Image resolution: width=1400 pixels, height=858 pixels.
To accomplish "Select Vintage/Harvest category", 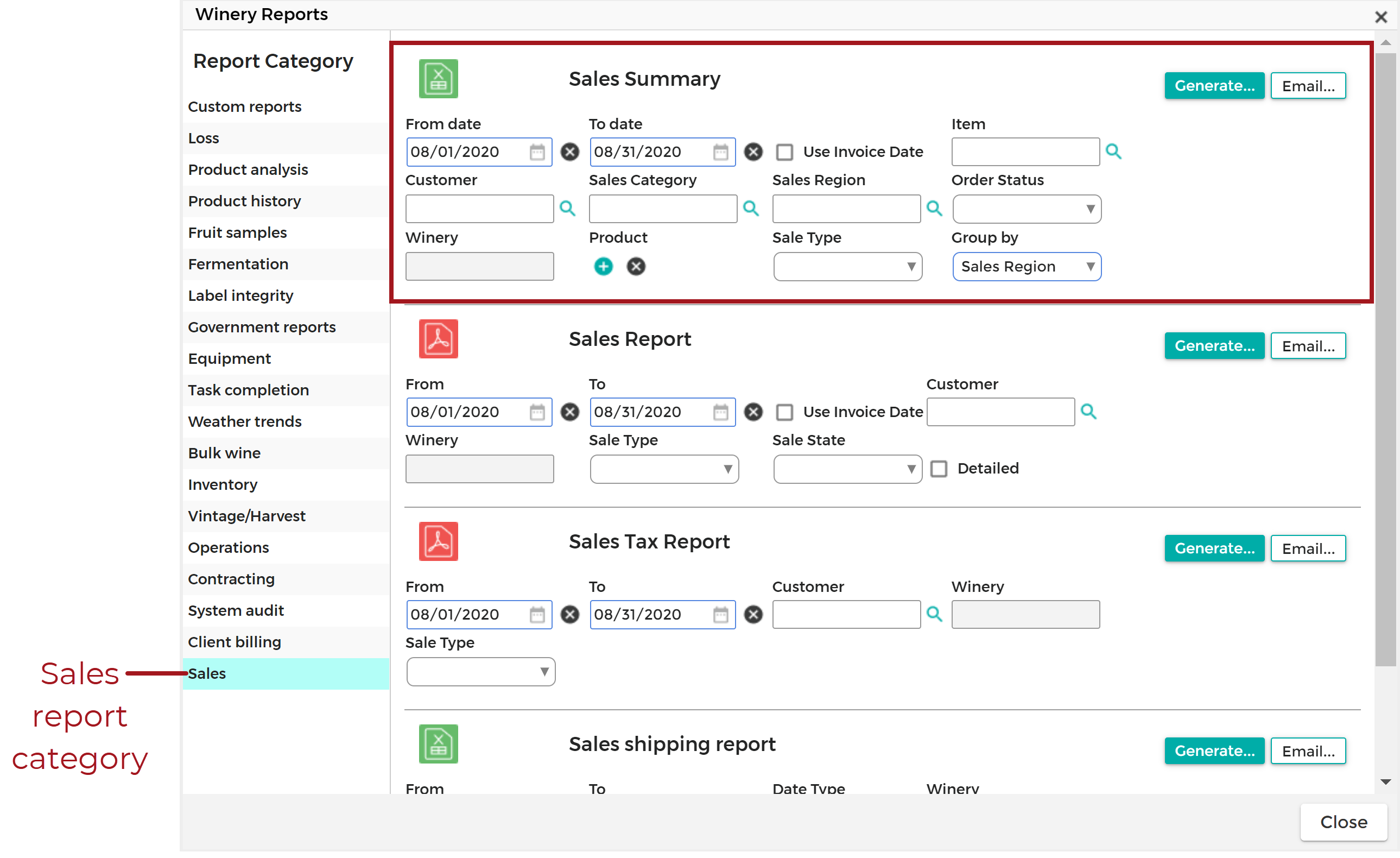I will [286, 516].
